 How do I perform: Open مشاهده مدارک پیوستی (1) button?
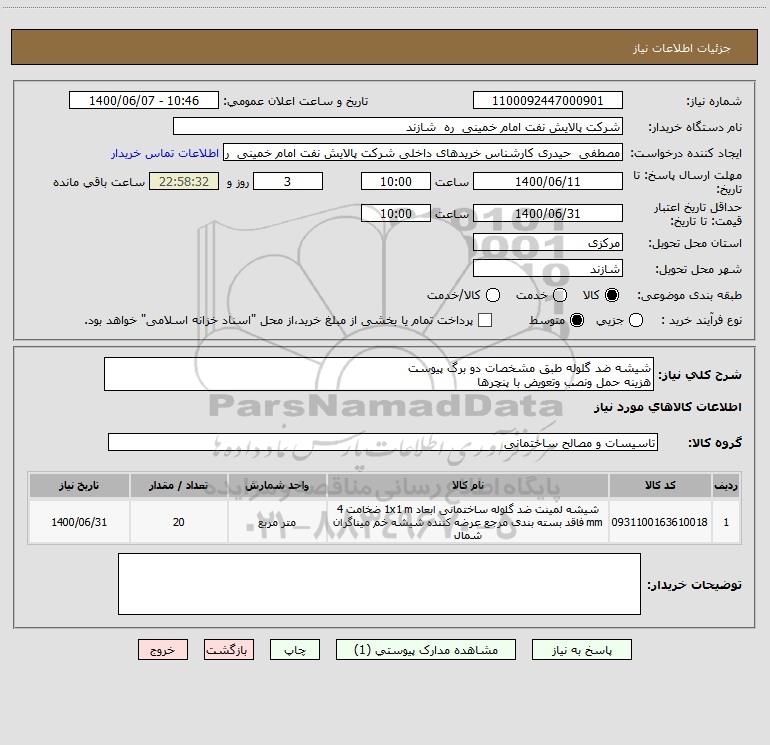[x=426, y=650]
